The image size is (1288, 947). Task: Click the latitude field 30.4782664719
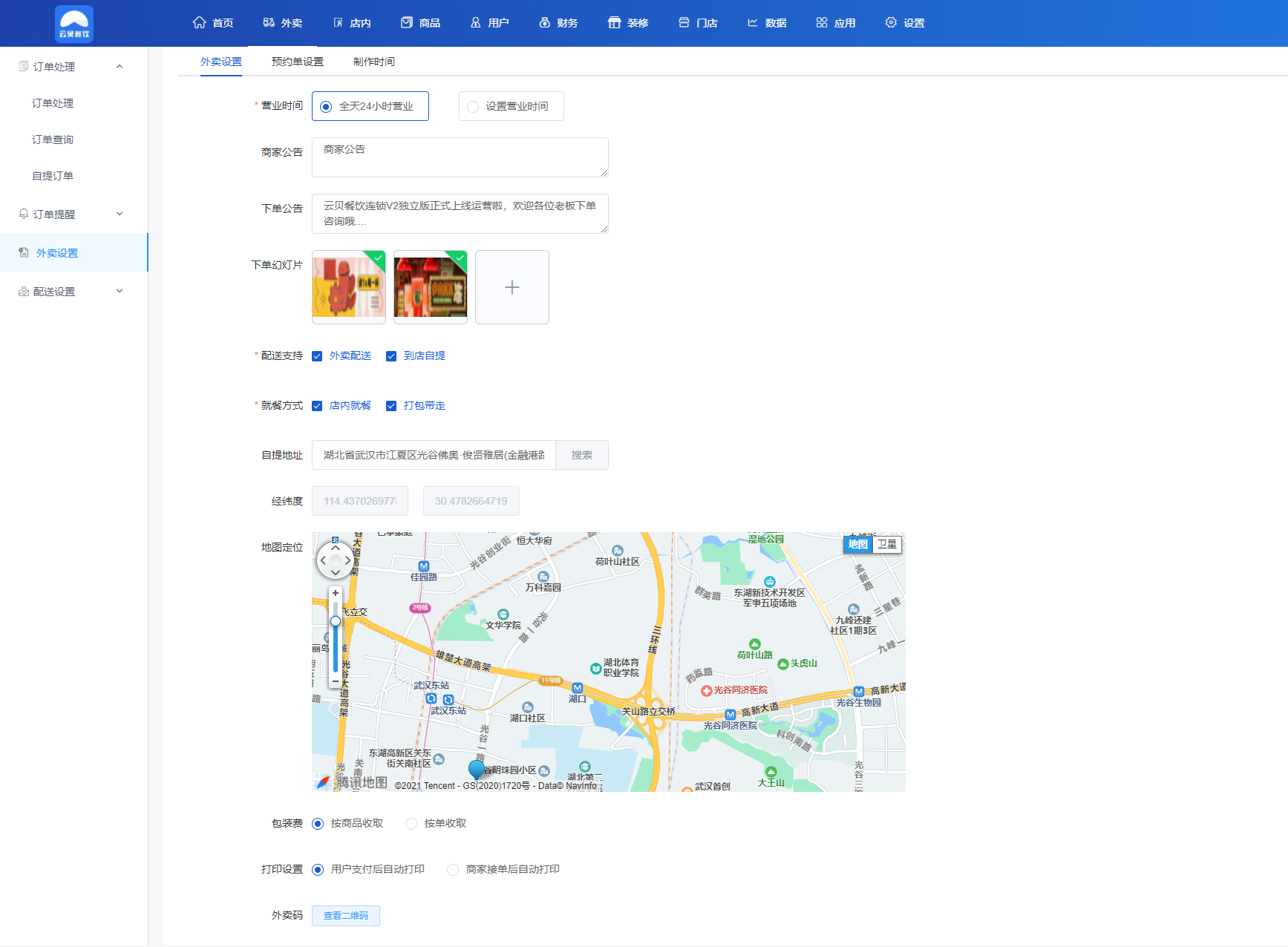point(471,501)
